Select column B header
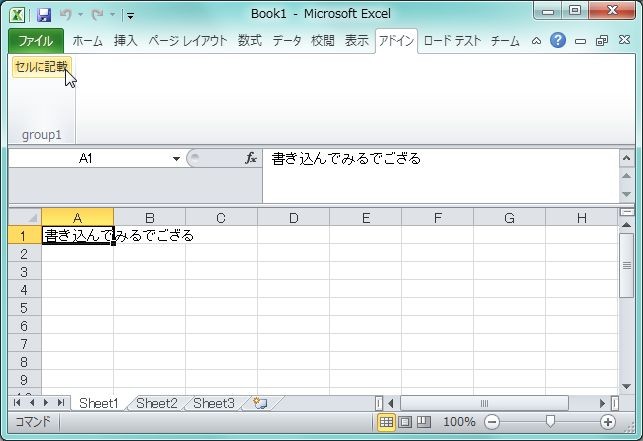The width and height of the screenshot is (643, 441). pos(150,218)
